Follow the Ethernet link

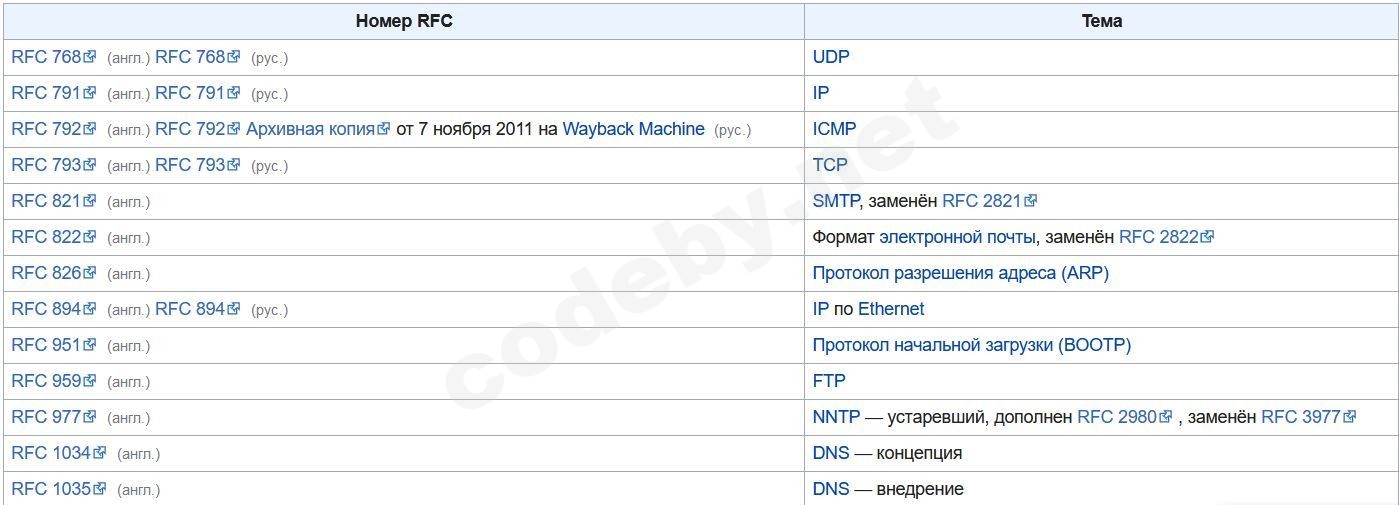pos(891,309)
